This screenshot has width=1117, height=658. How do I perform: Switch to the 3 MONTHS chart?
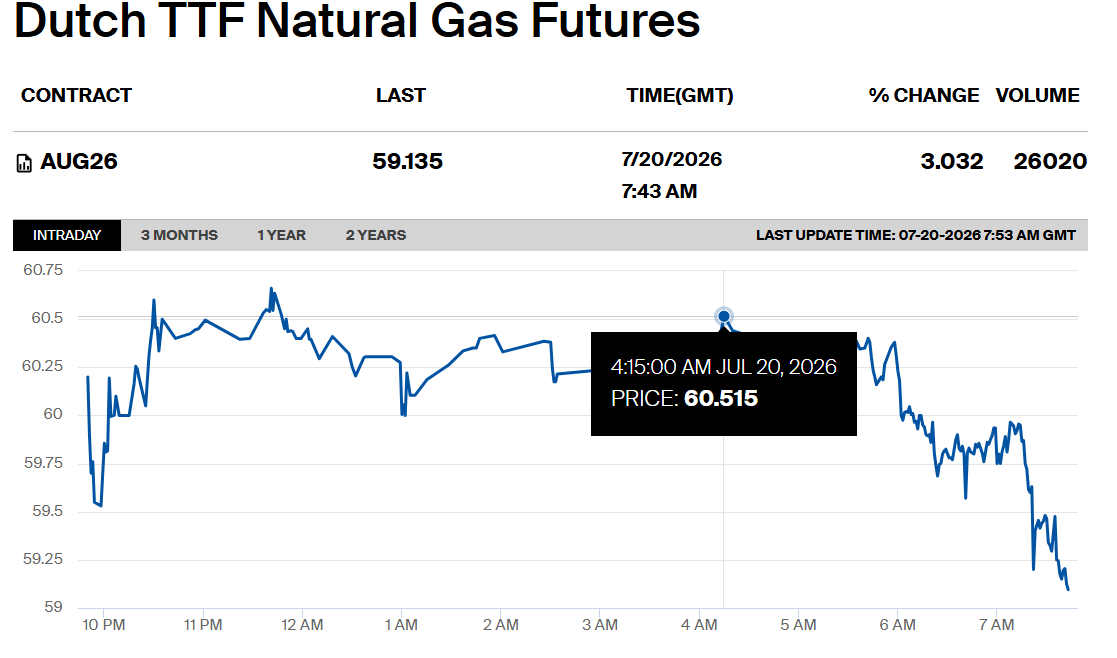pyautogui.click(x=179, y=235)
